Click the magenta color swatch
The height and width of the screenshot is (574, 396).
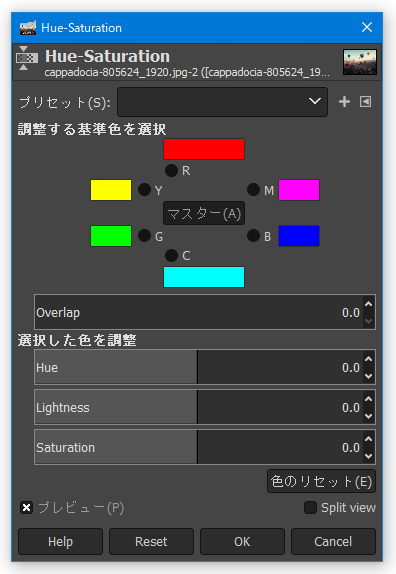pyautogui.click(x=299, y=190)
